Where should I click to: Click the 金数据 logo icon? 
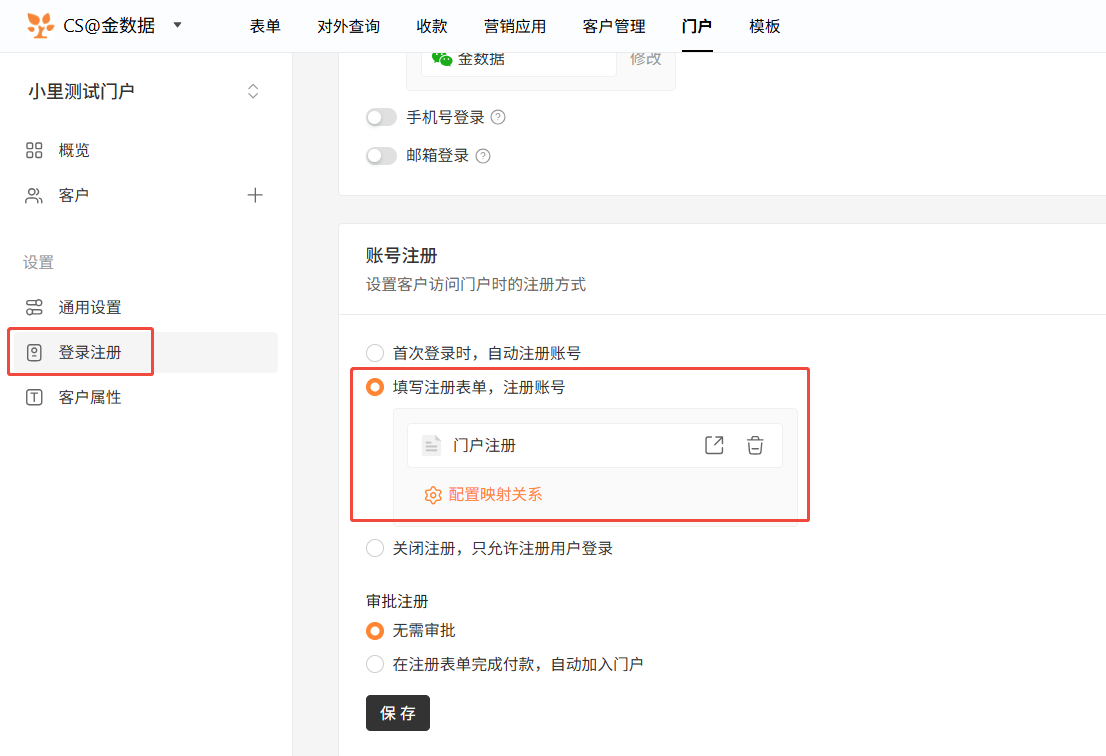(40, 26)
